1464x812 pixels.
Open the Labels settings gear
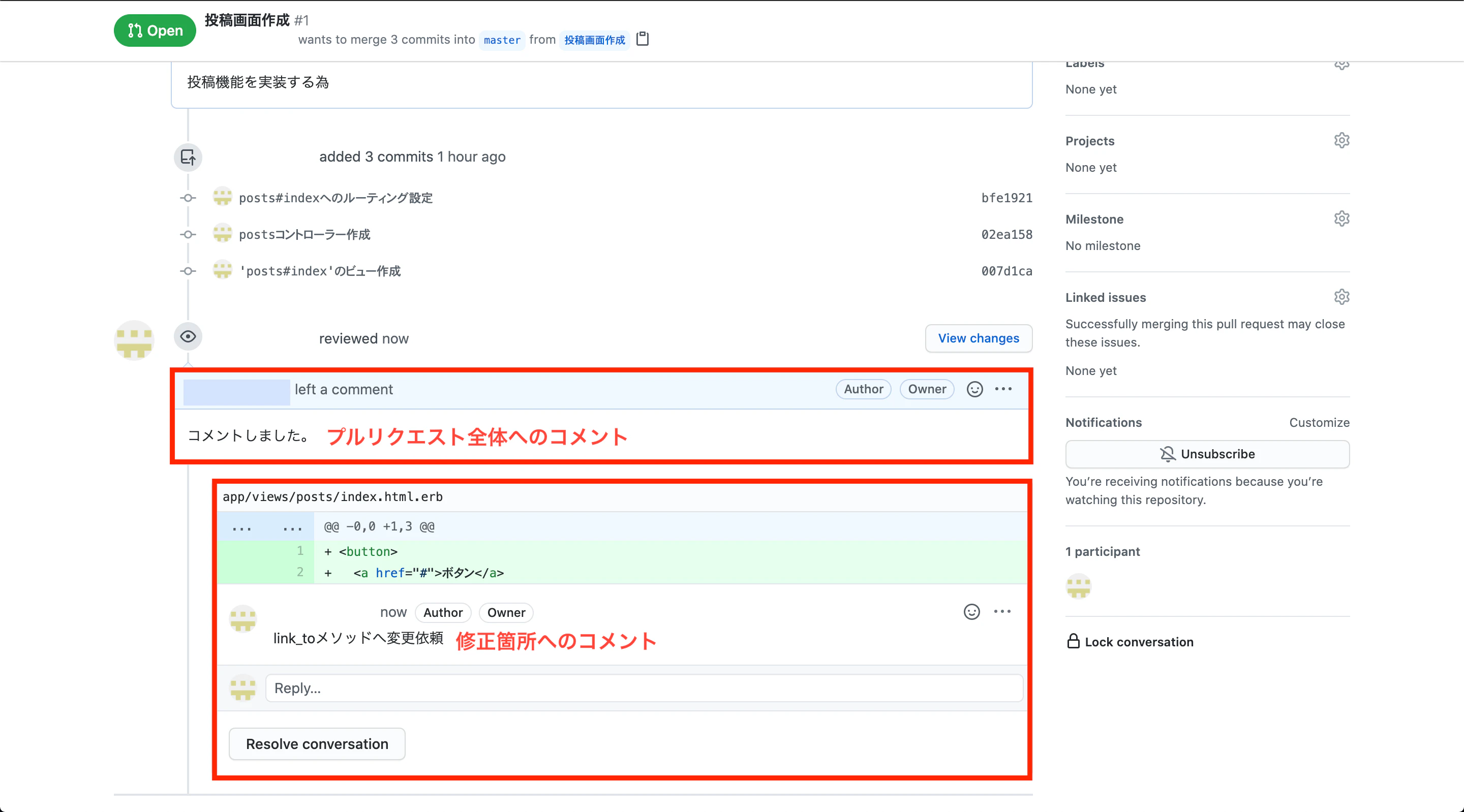[1341, 64]
